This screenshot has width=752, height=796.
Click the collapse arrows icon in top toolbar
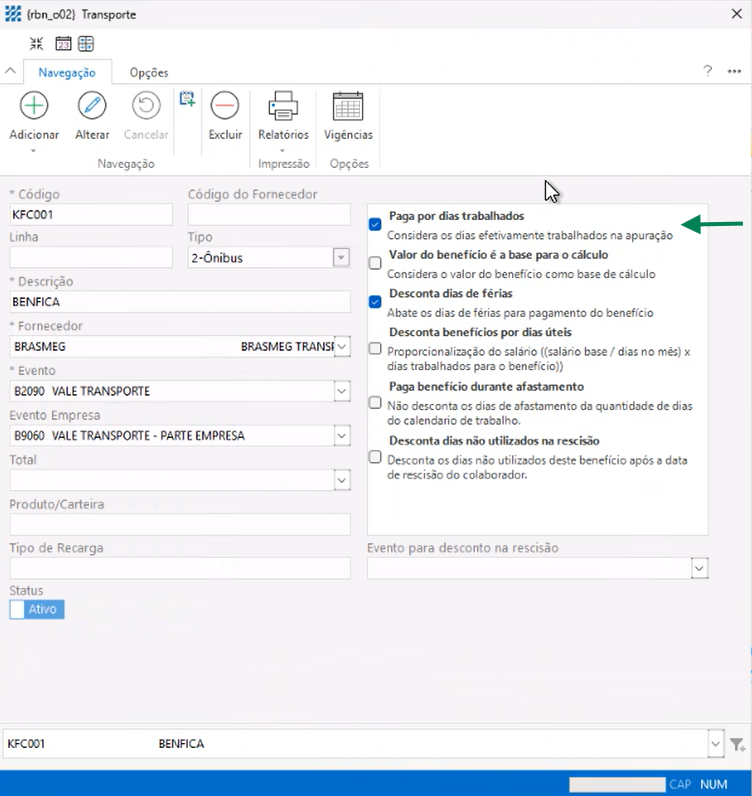point(37,44)
